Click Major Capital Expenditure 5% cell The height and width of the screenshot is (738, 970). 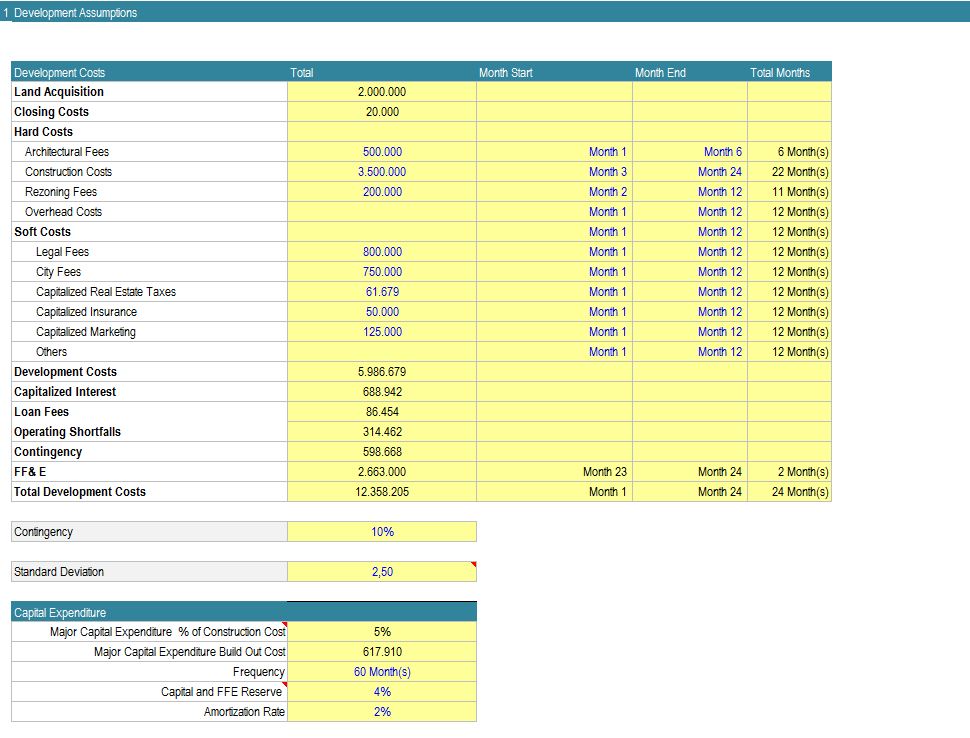coord(382,632)
